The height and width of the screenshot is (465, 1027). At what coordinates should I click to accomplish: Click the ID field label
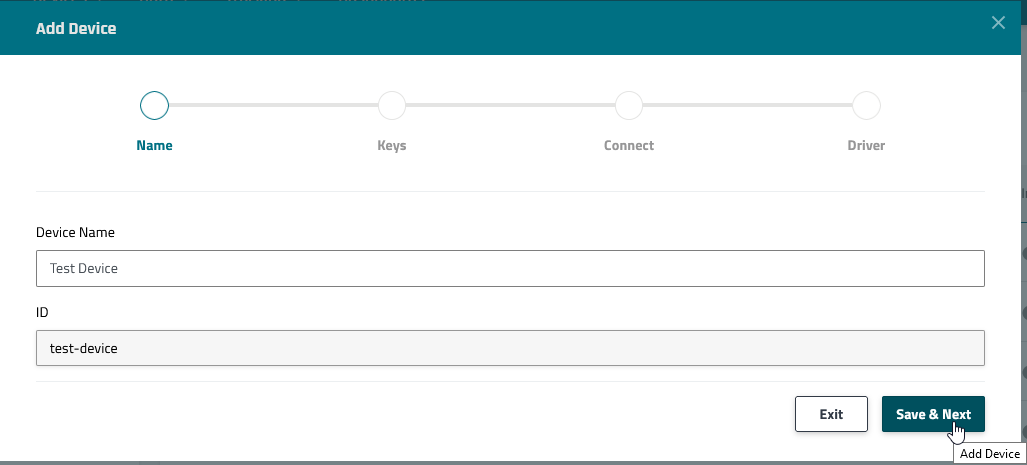pos(42,312)
